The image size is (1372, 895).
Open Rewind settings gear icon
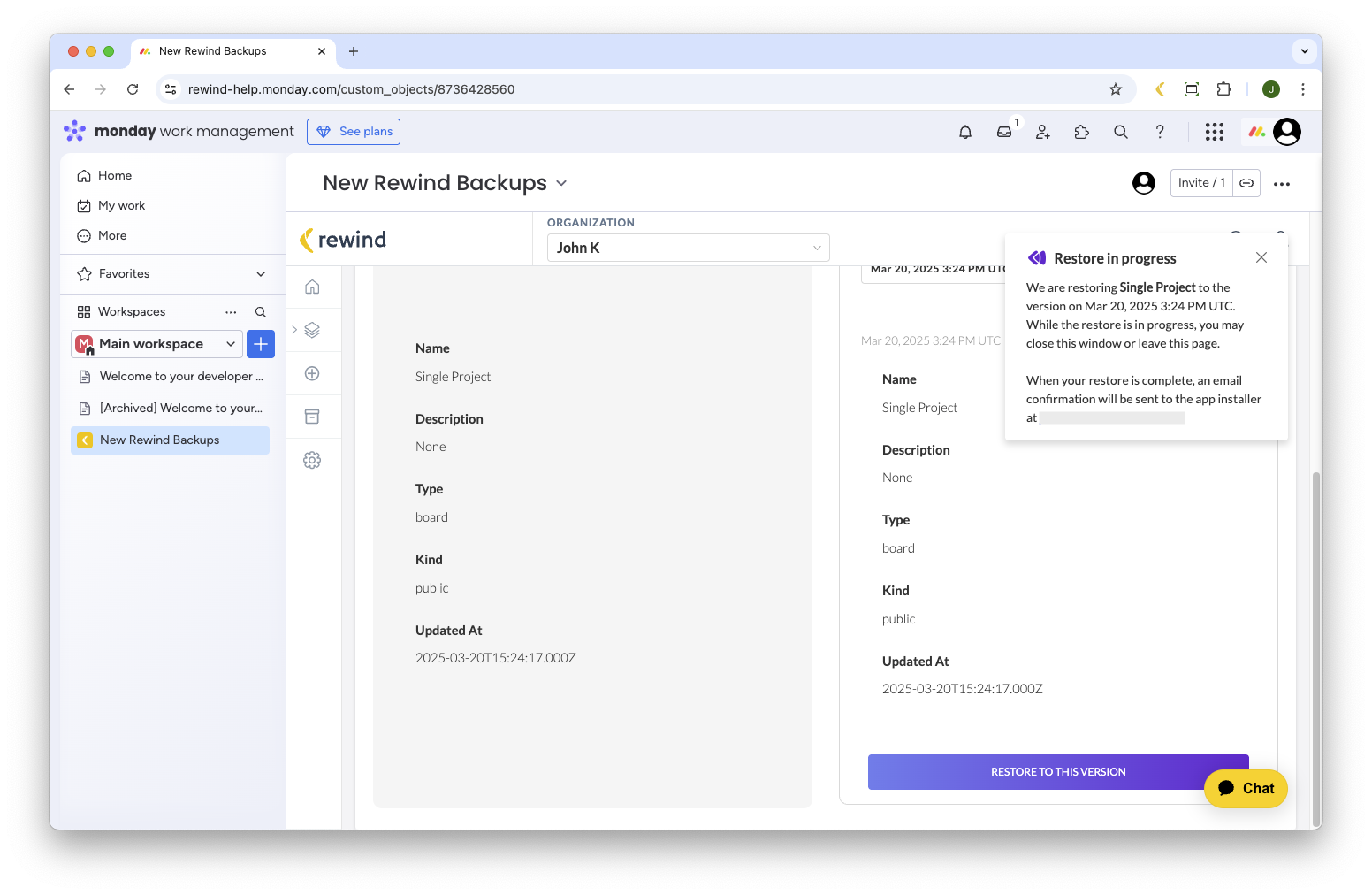312,460
